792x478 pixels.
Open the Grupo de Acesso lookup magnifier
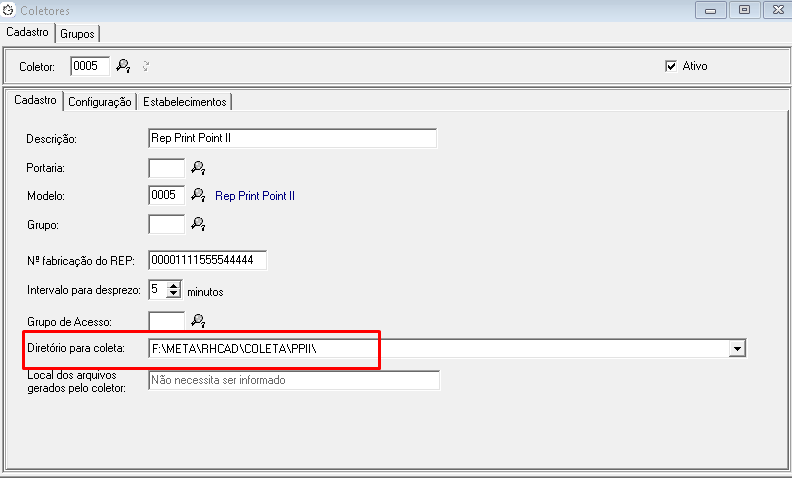[198, 320]
